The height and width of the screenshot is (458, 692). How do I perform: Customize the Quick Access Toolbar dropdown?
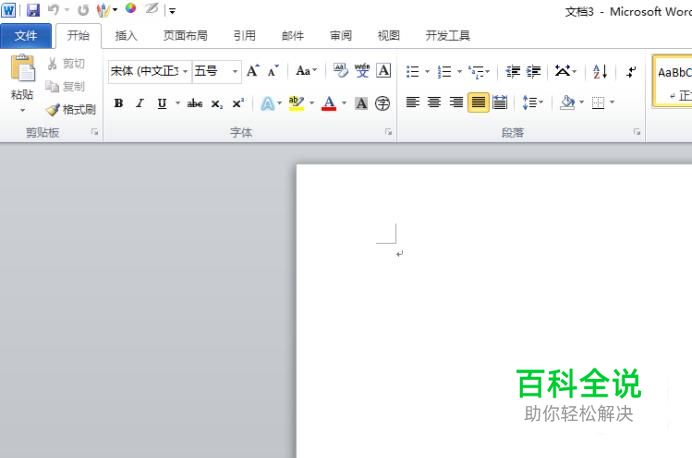coord(173,11)
